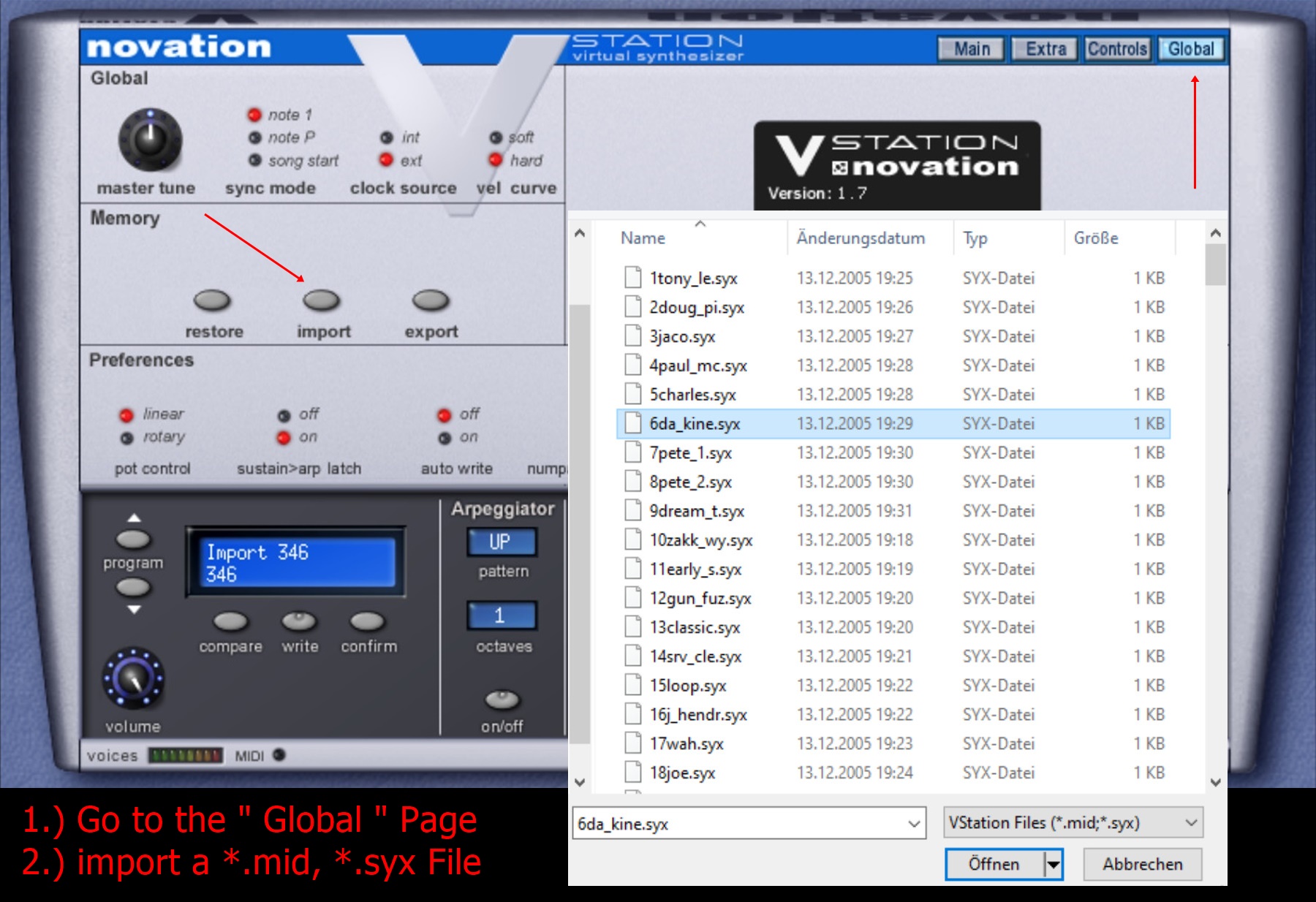Click file icon of 4paul_mc.syx
This screenshot has height=902, width=1316.
coord(633,365)
